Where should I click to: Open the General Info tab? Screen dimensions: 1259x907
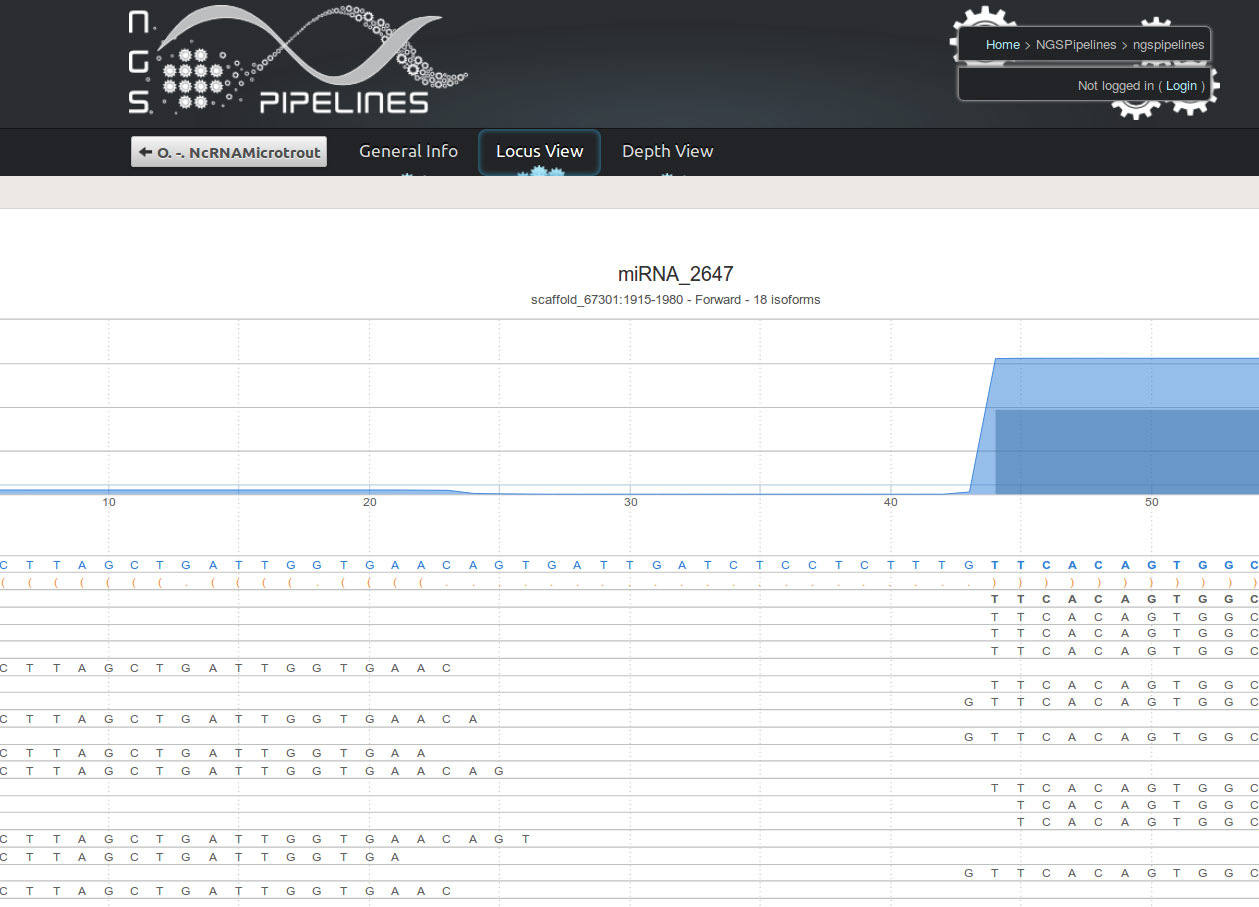click(x=408, y=152)
